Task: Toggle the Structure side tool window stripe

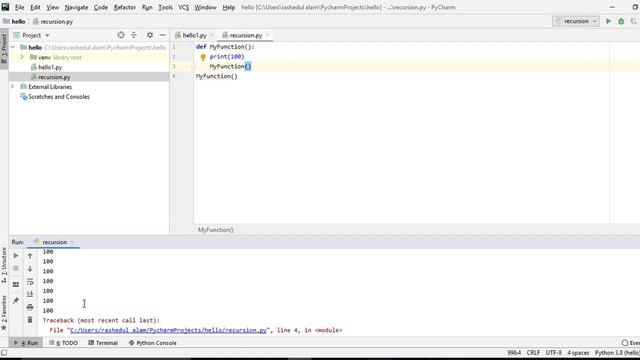Action: pos(4,265)
